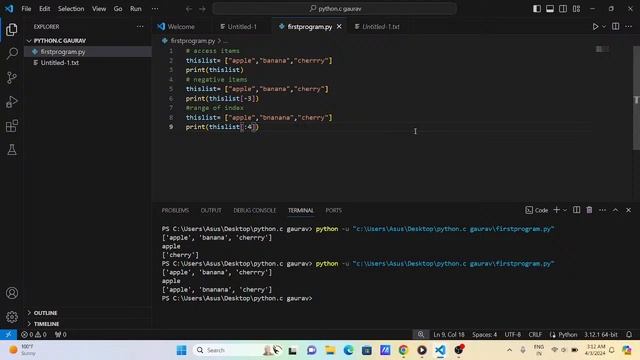Go back with the left arrow
Screen dimensions: 640x360
pos(189,9)
